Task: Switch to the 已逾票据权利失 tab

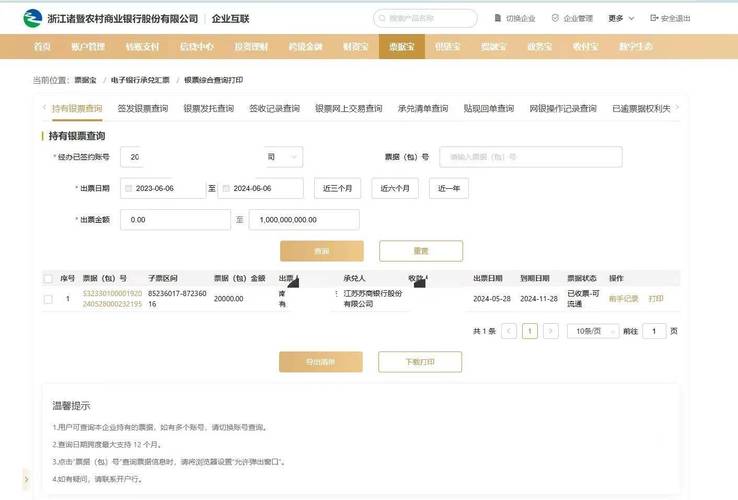Action: point(641,109)
